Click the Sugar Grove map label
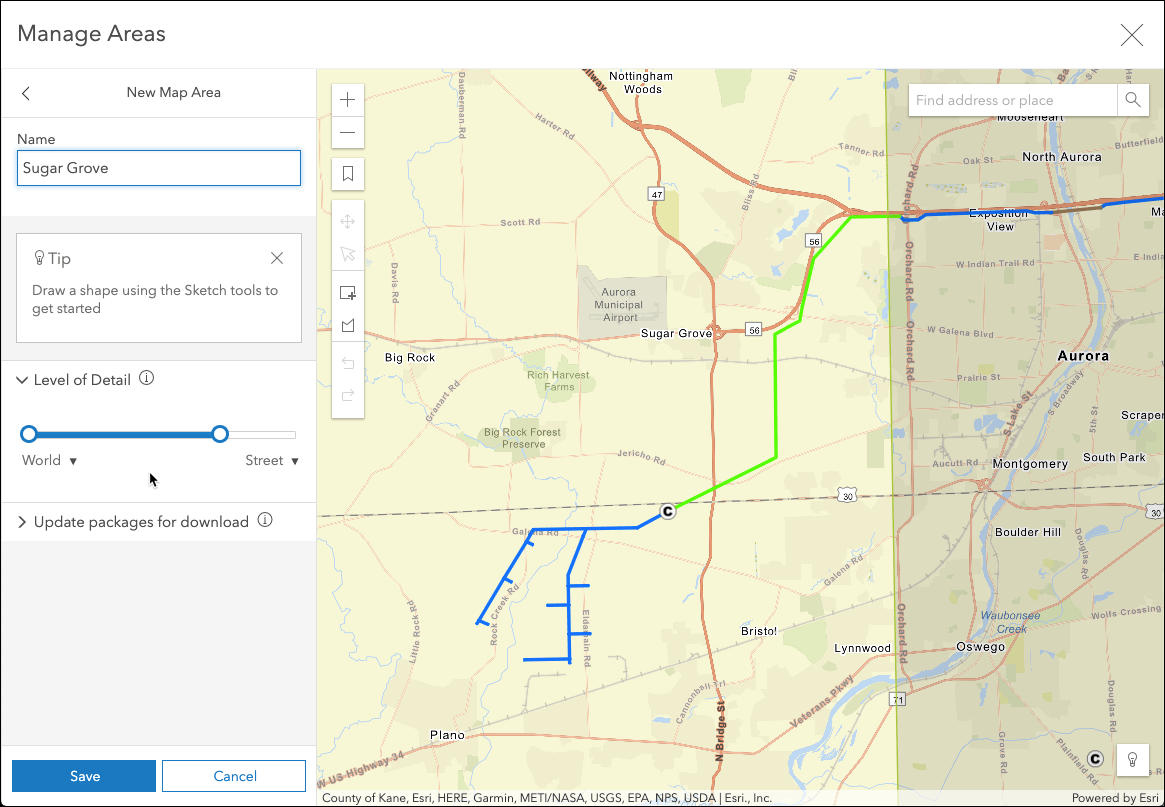Screen dimensions: 1165x807 coord(676,334)
